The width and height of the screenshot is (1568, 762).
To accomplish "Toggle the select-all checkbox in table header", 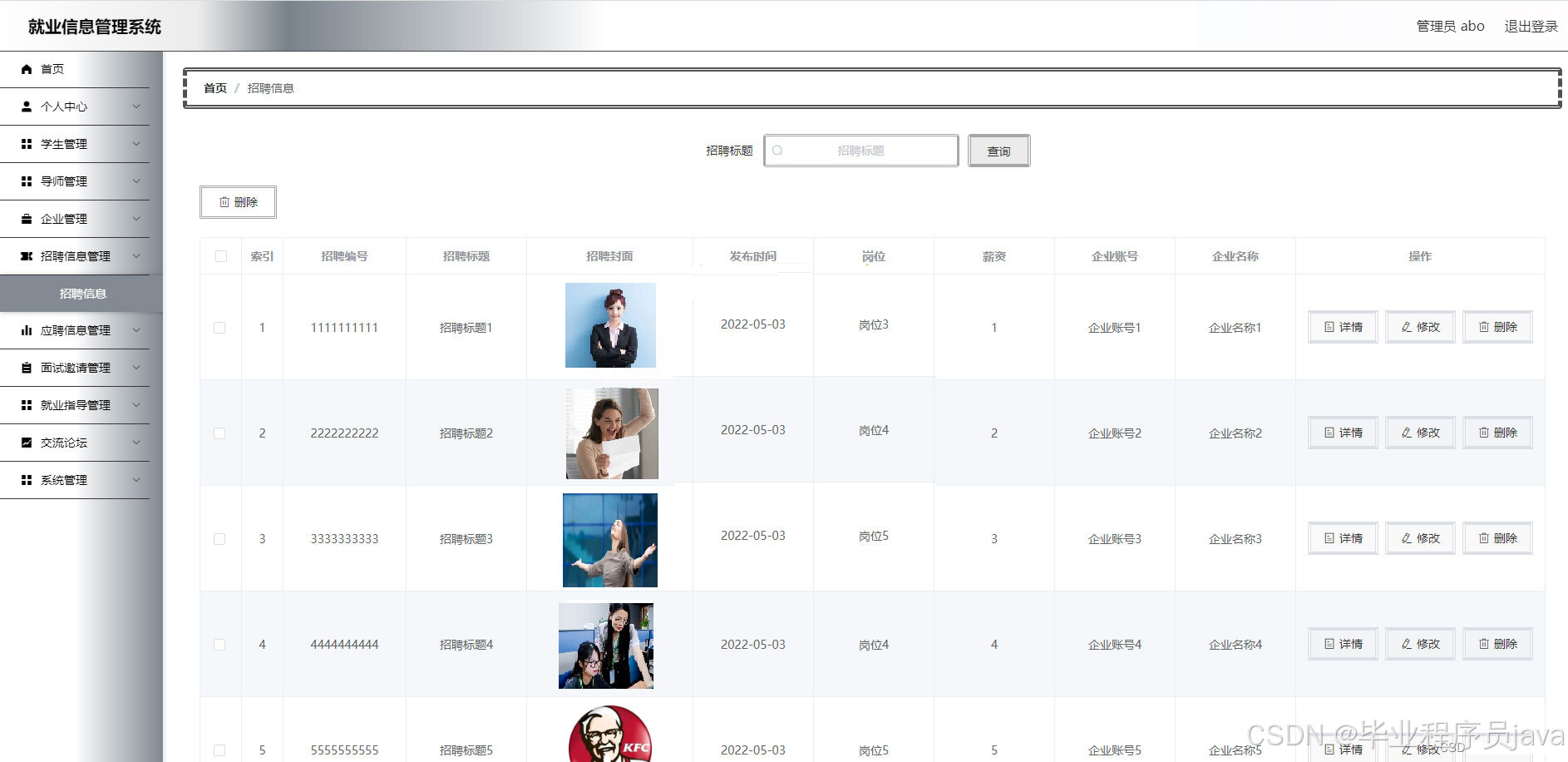I will pos(221,256).
